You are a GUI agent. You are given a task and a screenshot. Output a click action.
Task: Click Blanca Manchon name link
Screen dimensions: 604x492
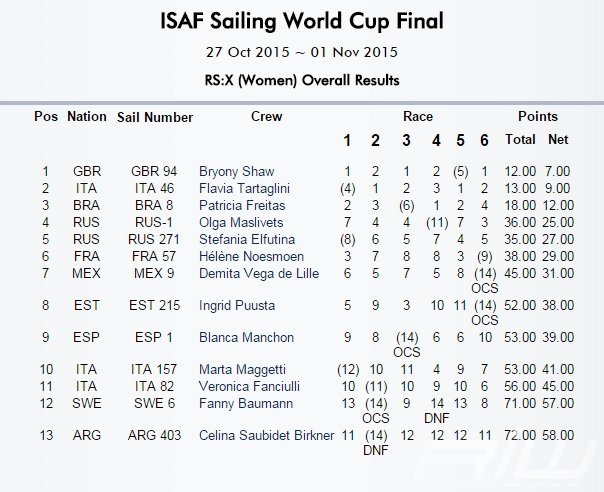246,338
